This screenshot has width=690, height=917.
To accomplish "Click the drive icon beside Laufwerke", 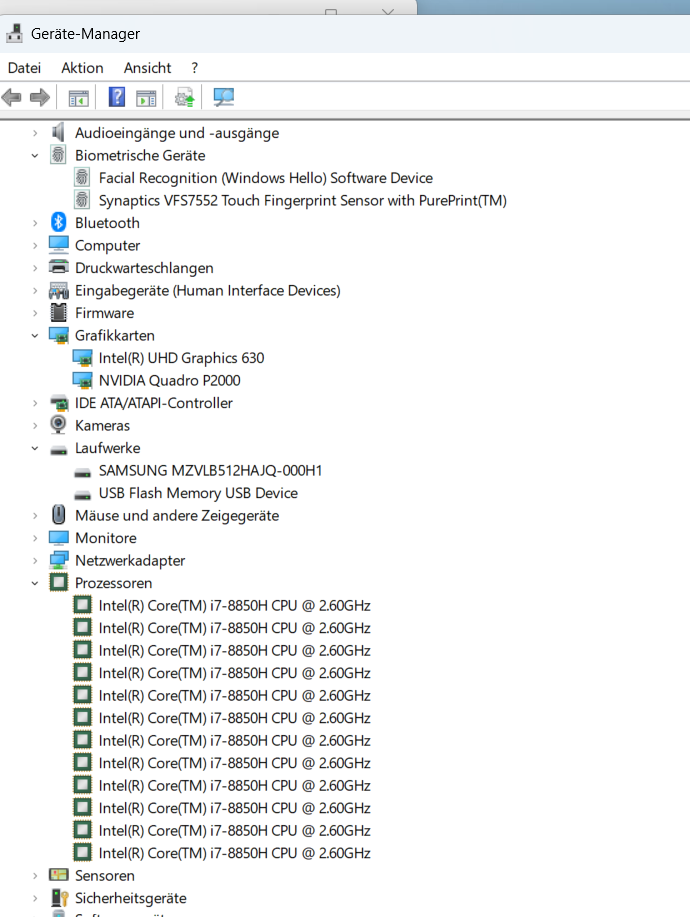I will tap(58, 450).
